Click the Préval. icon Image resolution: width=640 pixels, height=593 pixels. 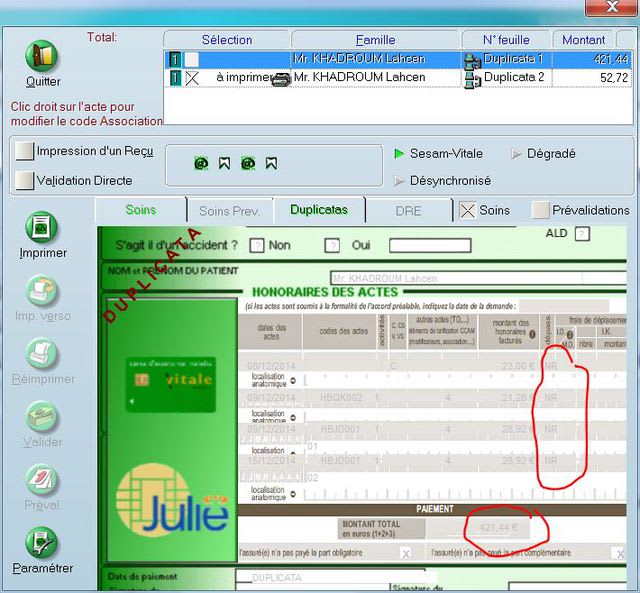pos(42,480)
